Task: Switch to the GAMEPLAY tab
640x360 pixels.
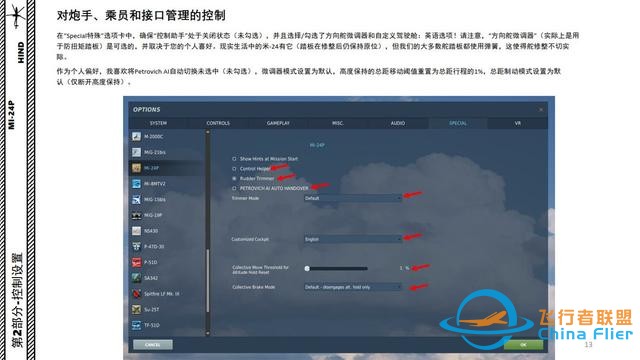Action: pyautogui.click(x=278, y=123)
